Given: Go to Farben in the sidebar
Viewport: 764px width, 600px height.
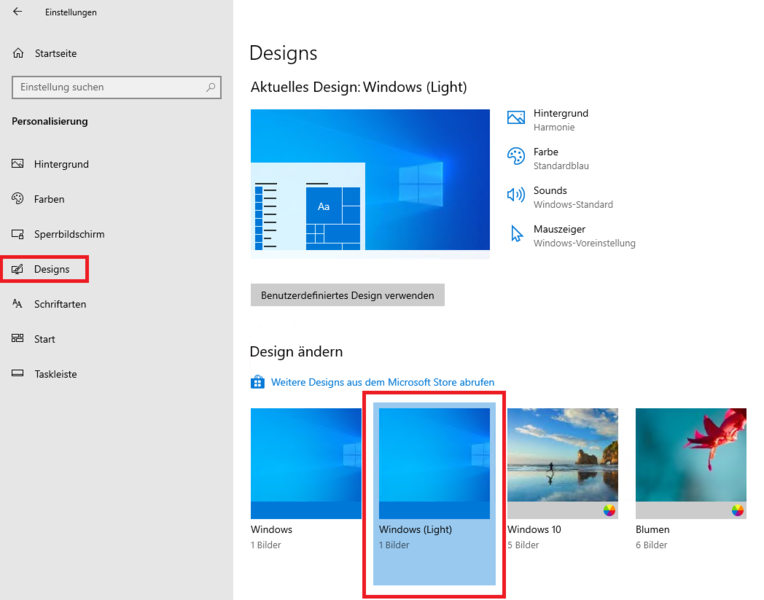Looking at the screenshot, I should point(49,199).
